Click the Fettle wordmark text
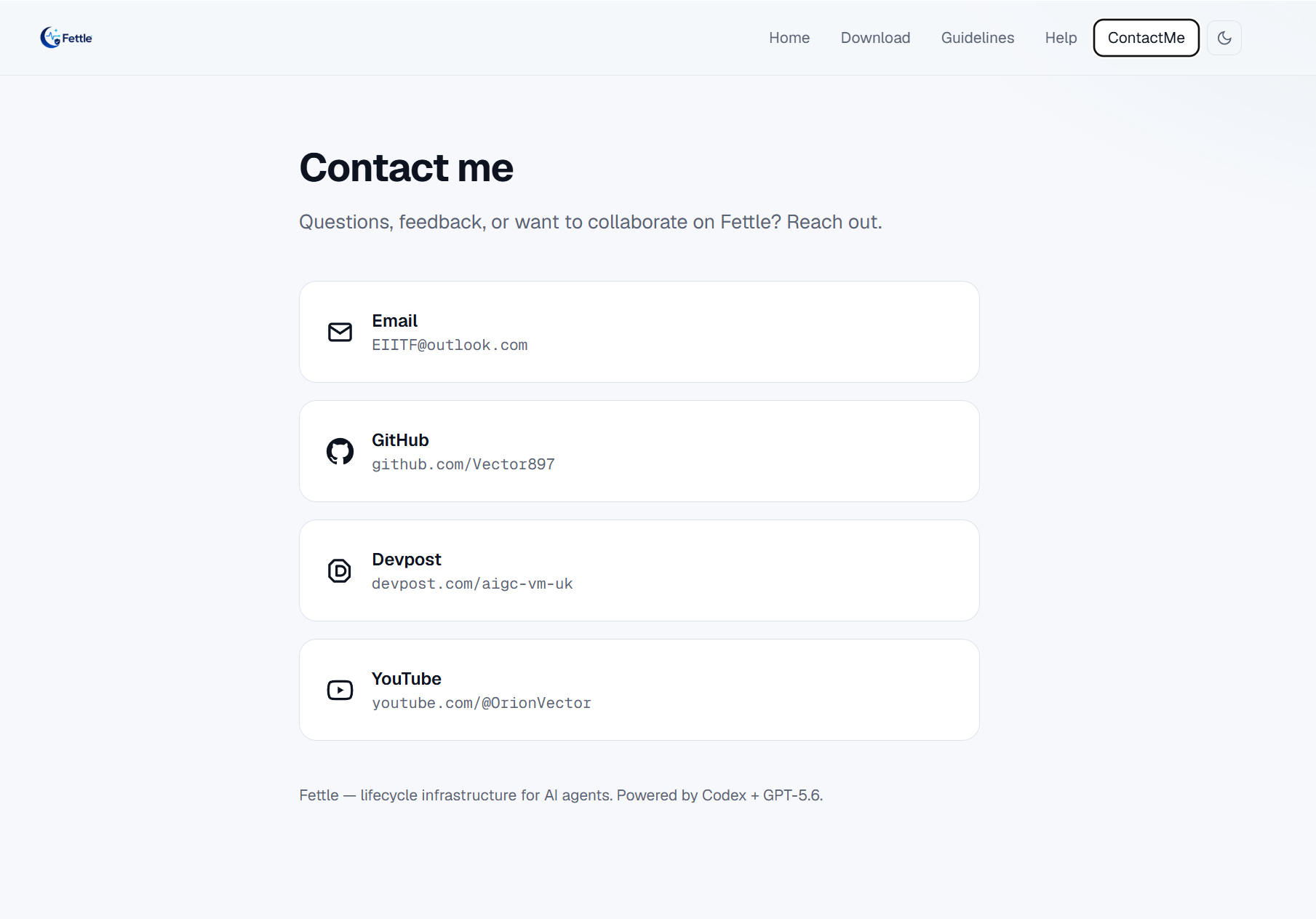The height and width of the screenshot is (919, 1316). (77, 38)
